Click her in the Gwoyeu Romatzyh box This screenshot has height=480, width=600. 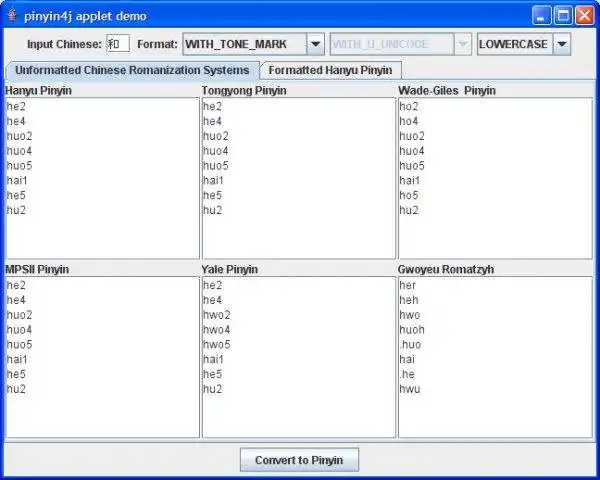407,285
